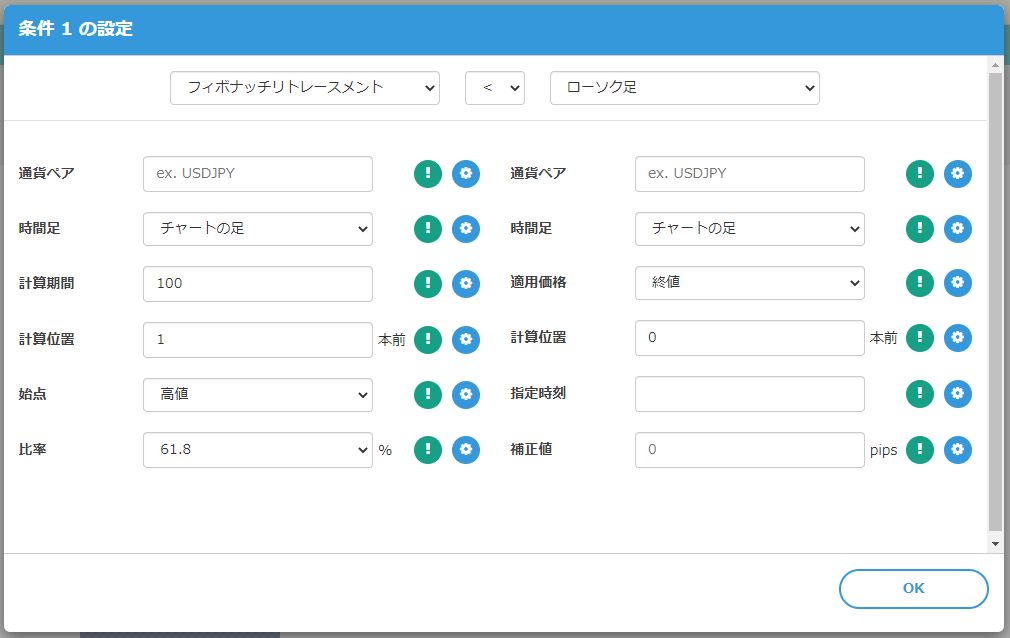
Task: Open the 始点 dropdown showing 高値
Action: (x=258, y=394)
